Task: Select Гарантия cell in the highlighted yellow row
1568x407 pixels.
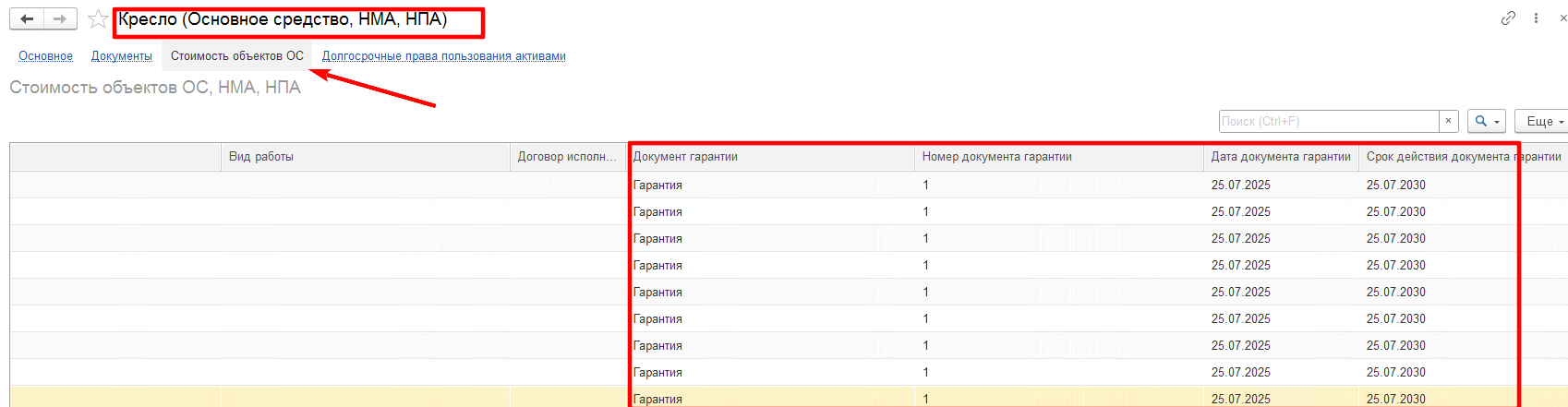Action: click(657, 399)
